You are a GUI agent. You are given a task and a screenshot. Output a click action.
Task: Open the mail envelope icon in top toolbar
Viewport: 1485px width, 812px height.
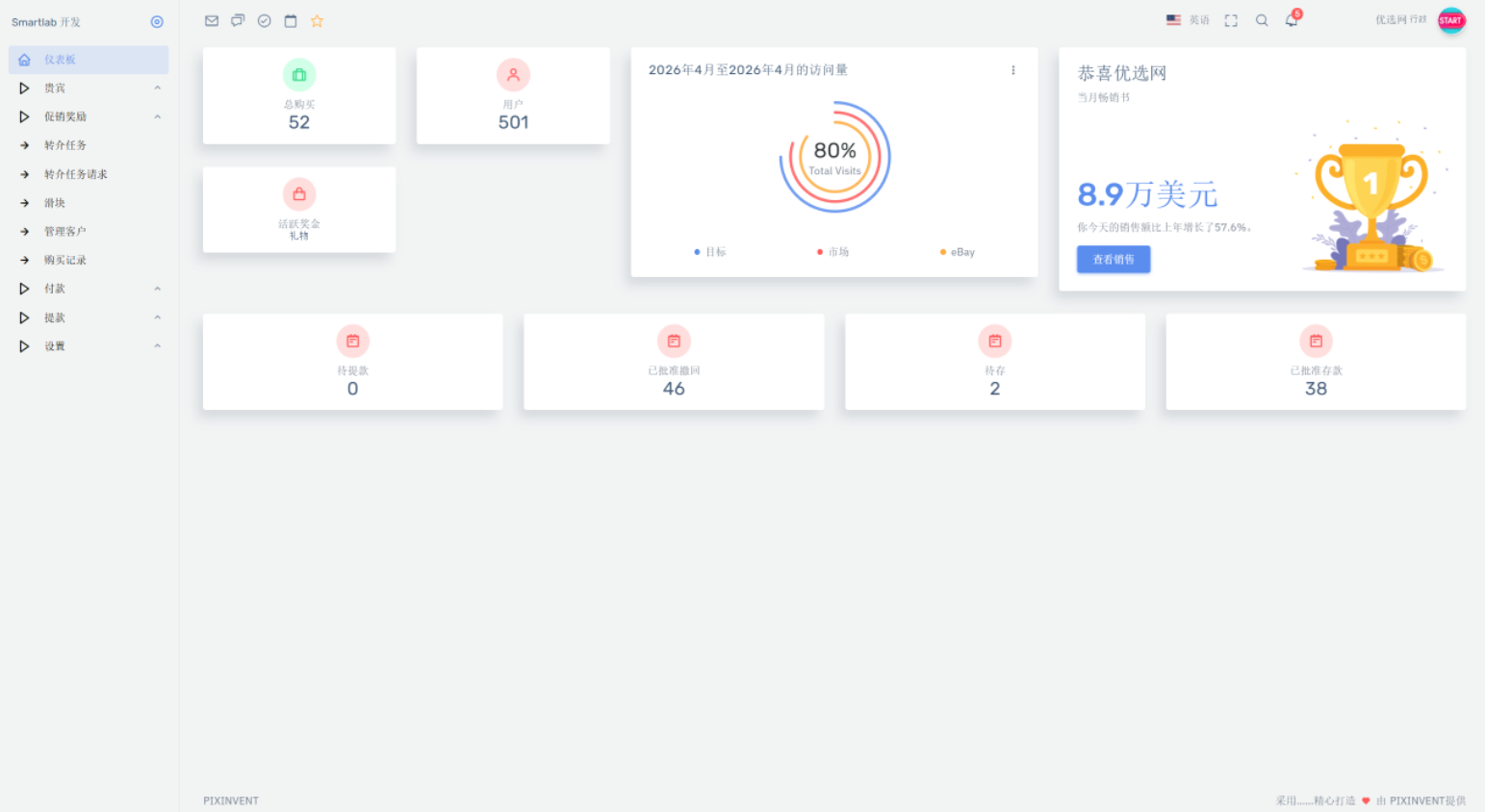click(212, 21)
